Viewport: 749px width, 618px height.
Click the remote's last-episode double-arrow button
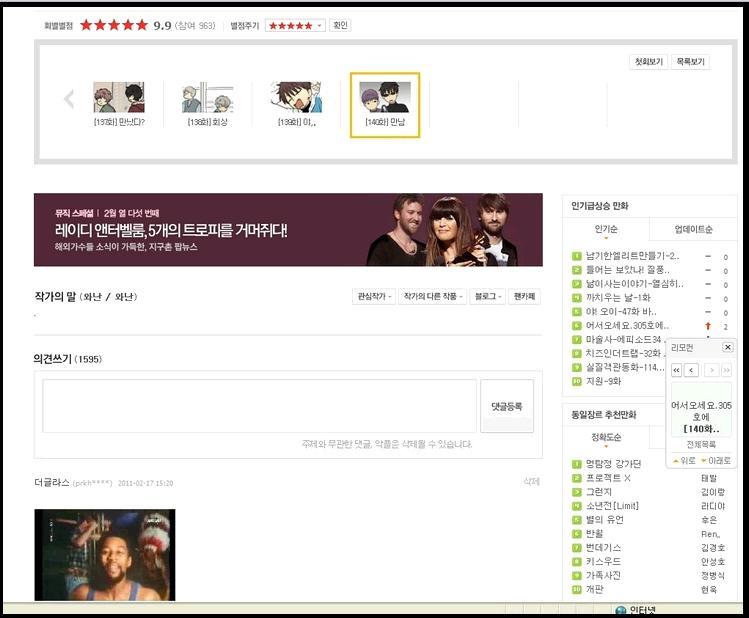tap(726, 370)
